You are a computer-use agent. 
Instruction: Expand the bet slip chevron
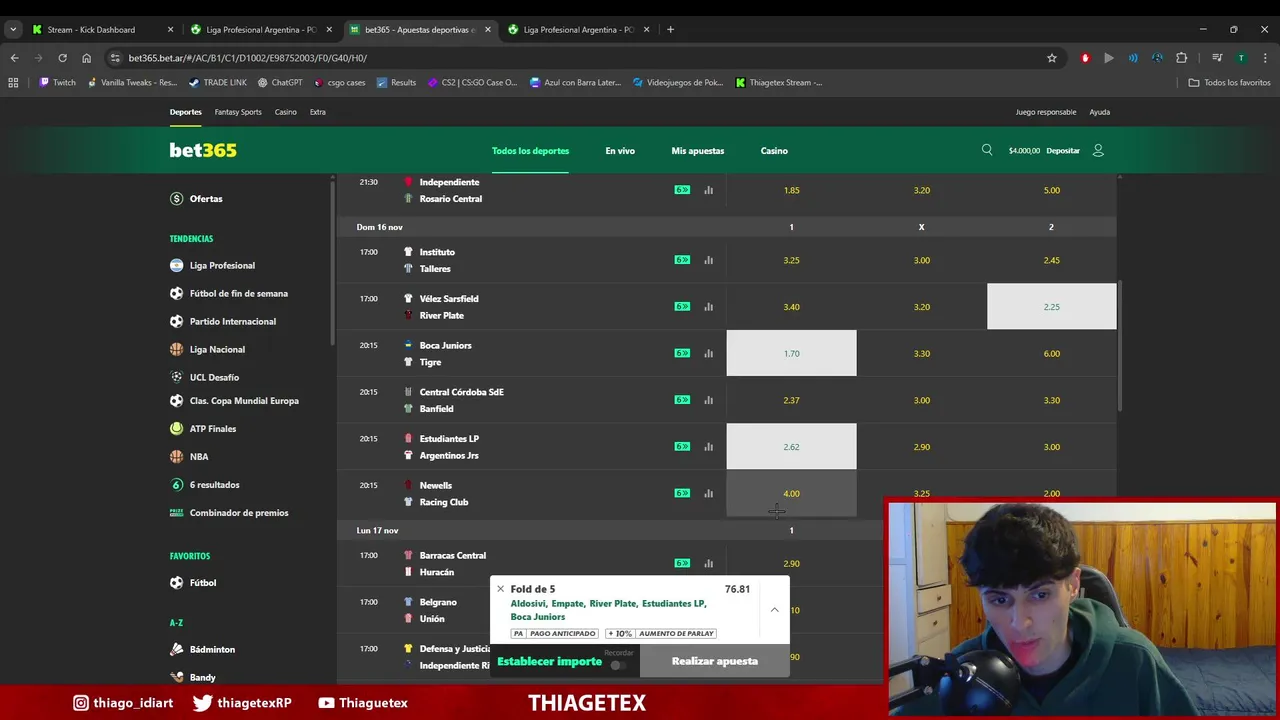[774, 609]
